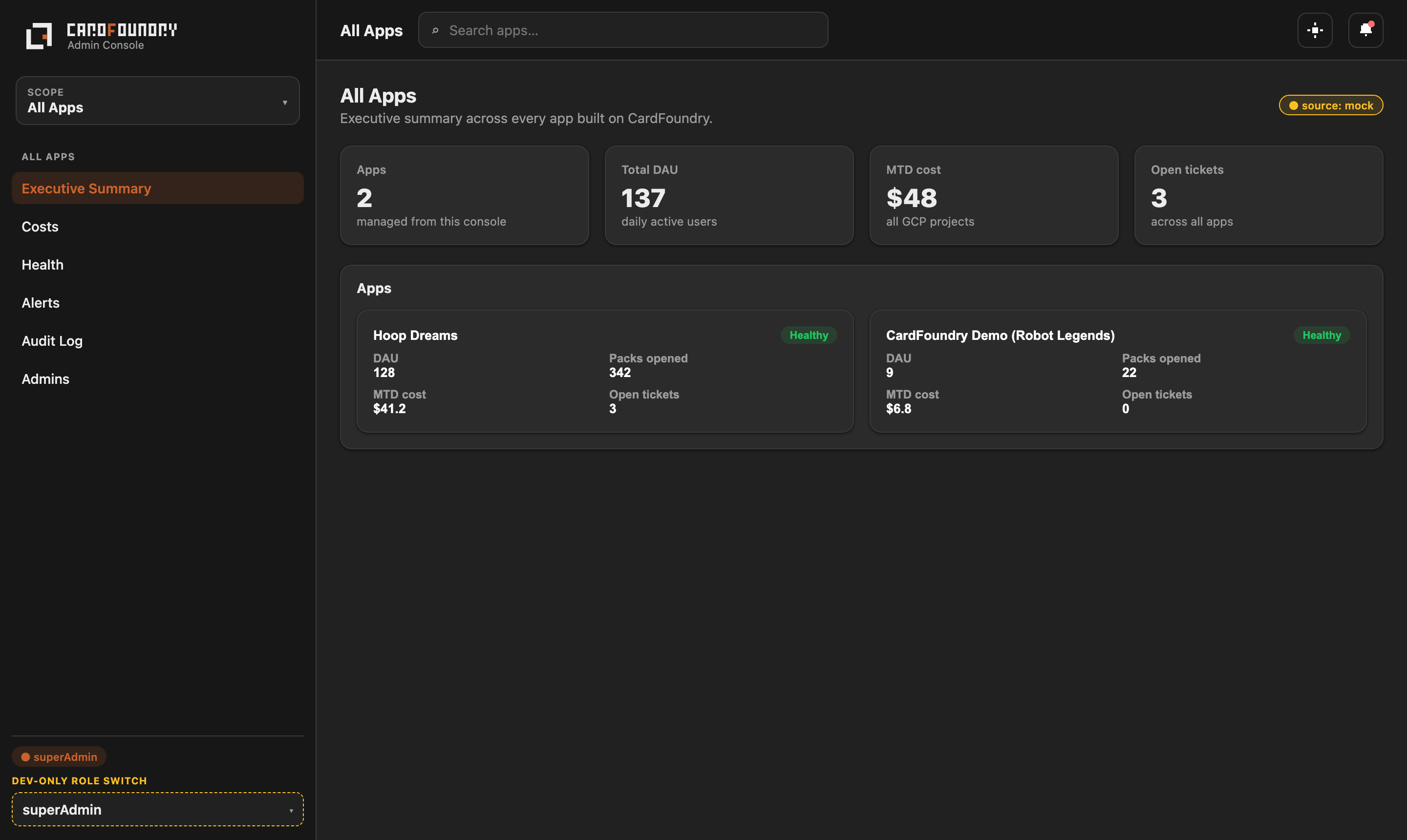Click the search magnifier icon
Image resolution: width=1407 pixels, height=840 pixels.
(x=435, y=31)
